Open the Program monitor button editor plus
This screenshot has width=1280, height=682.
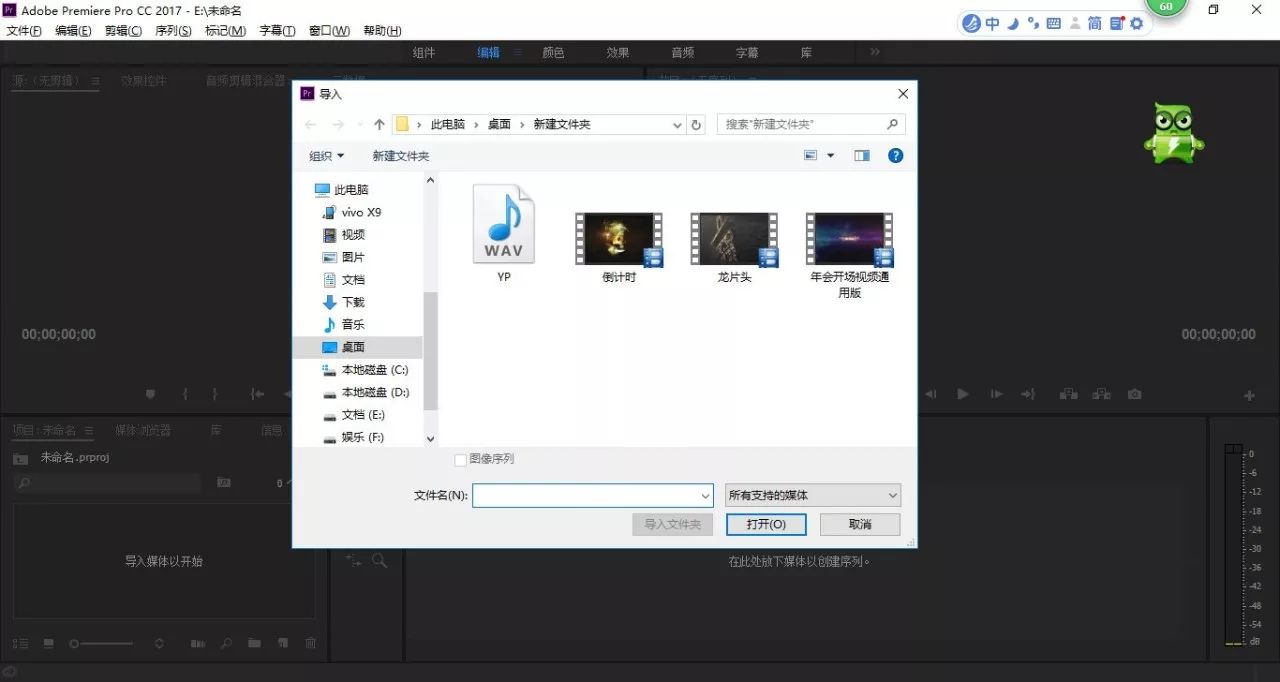tap(1249, 396)
